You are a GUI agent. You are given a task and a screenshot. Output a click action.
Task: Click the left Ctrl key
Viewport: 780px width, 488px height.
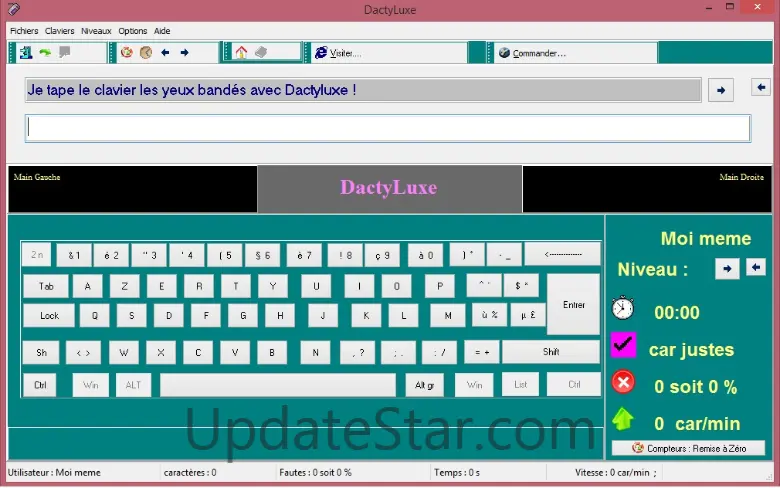40,385
